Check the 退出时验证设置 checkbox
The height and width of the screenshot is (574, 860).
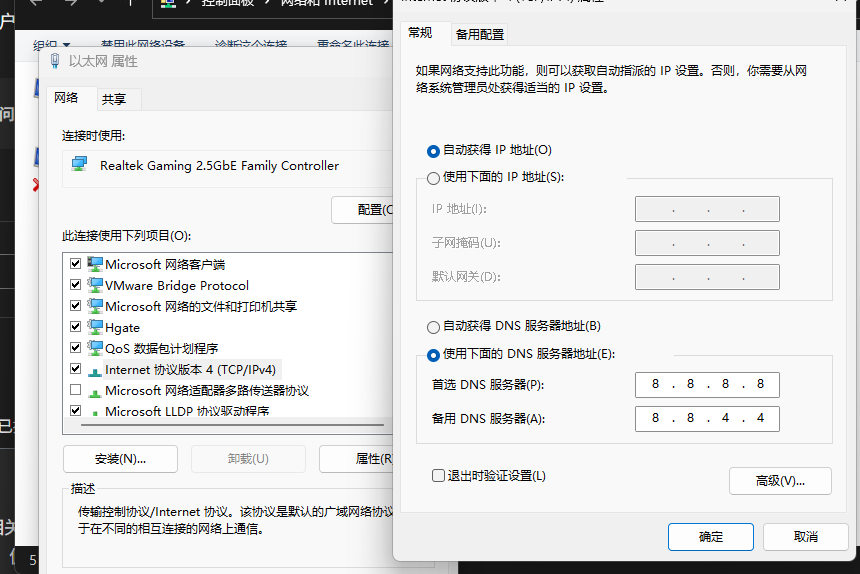(x=438, y=475)
